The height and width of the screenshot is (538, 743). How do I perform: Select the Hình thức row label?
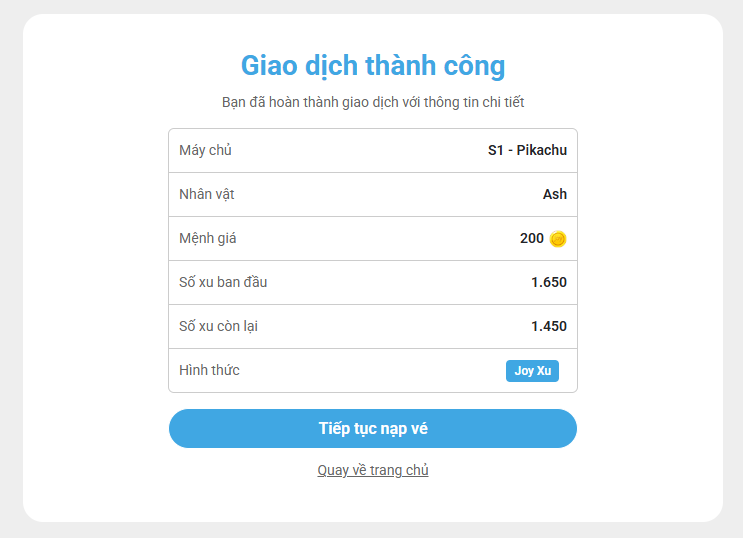coord(209,370)
